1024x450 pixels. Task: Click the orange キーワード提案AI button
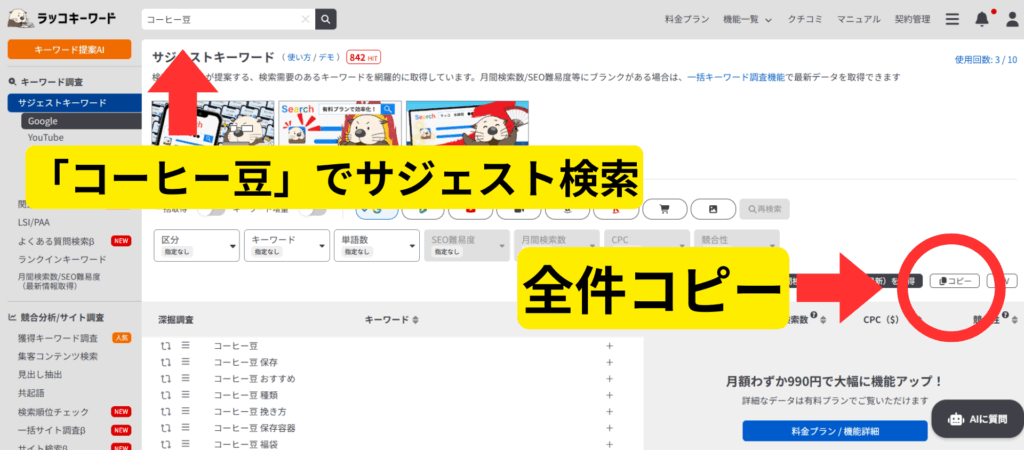[x=69, y=50]
